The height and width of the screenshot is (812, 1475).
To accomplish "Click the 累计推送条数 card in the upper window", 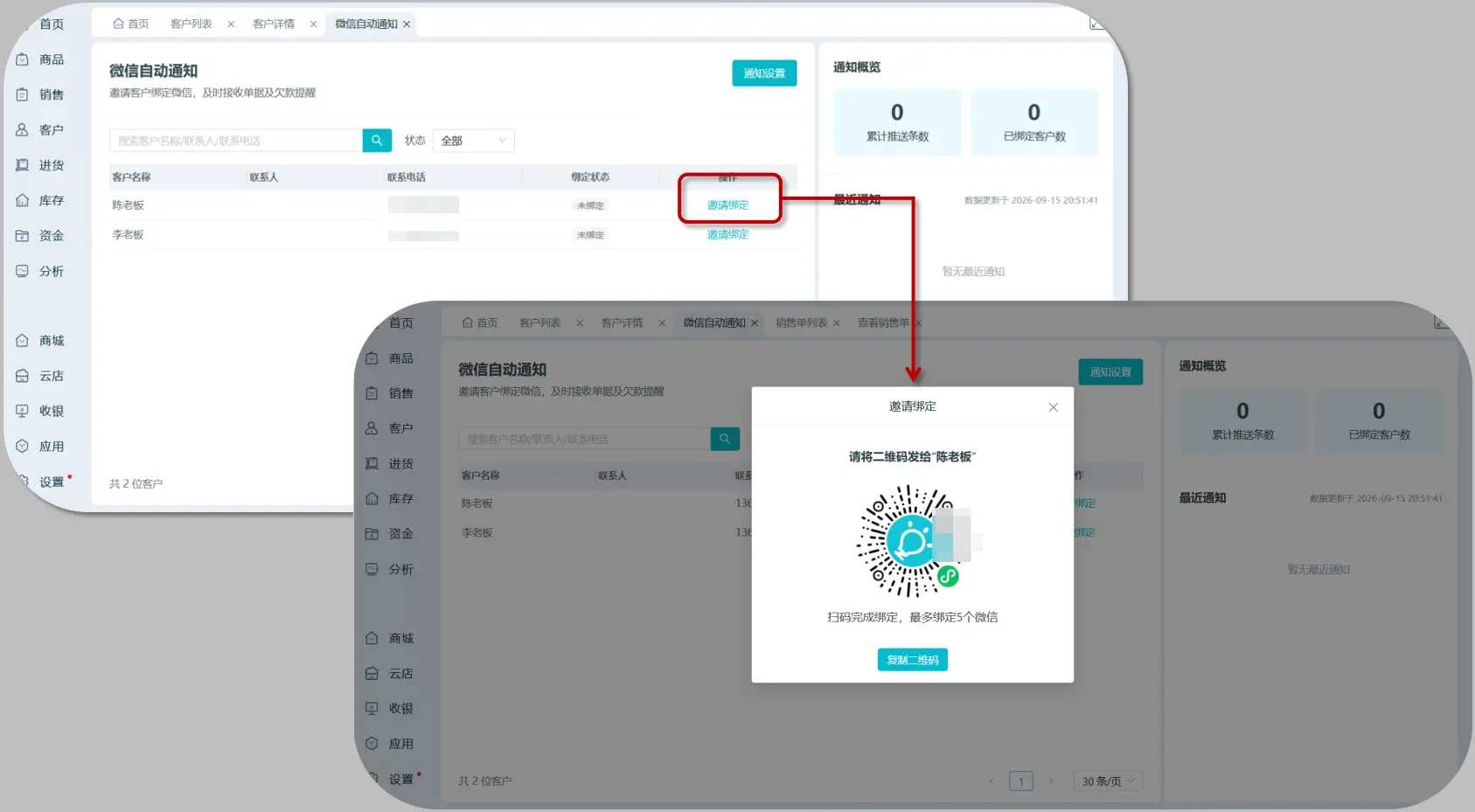I will click(898, 122).
